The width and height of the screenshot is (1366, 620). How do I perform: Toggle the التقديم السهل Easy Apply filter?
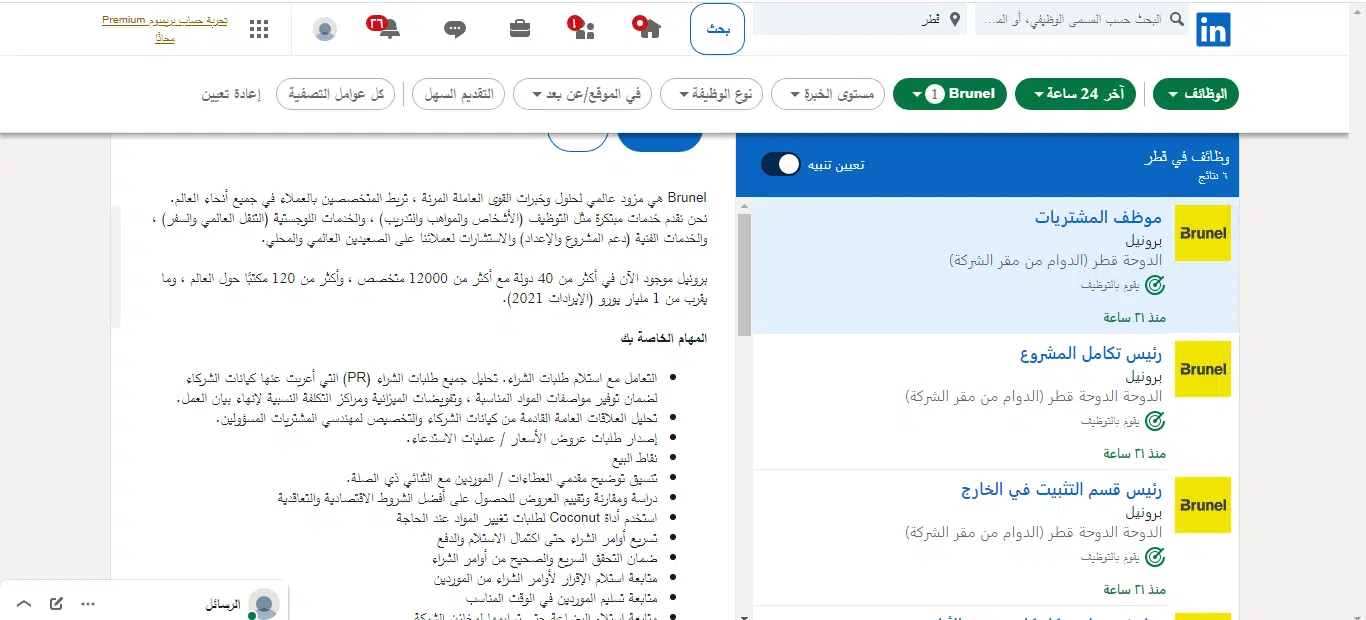458,95
